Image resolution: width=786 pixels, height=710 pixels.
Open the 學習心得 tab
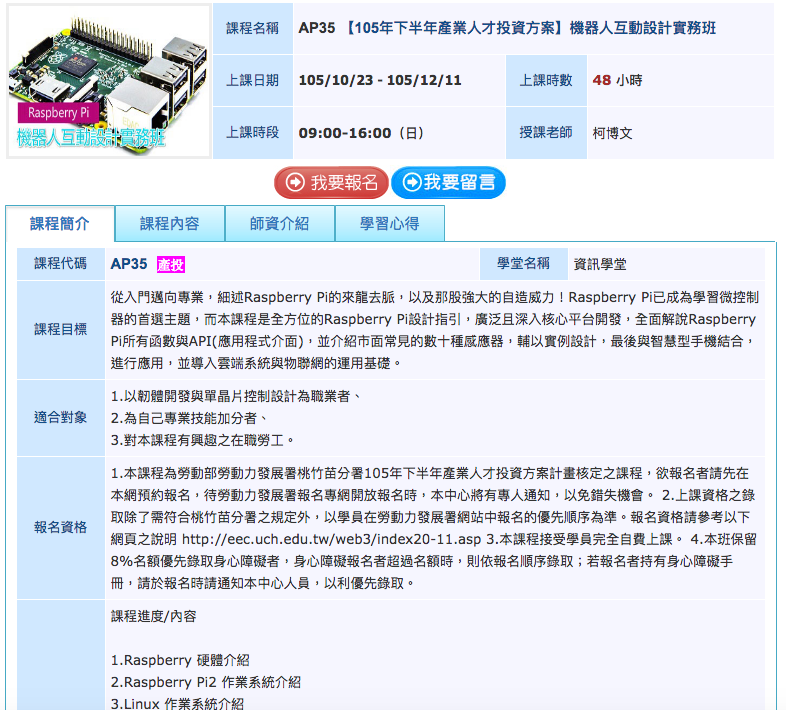(389, 224)
